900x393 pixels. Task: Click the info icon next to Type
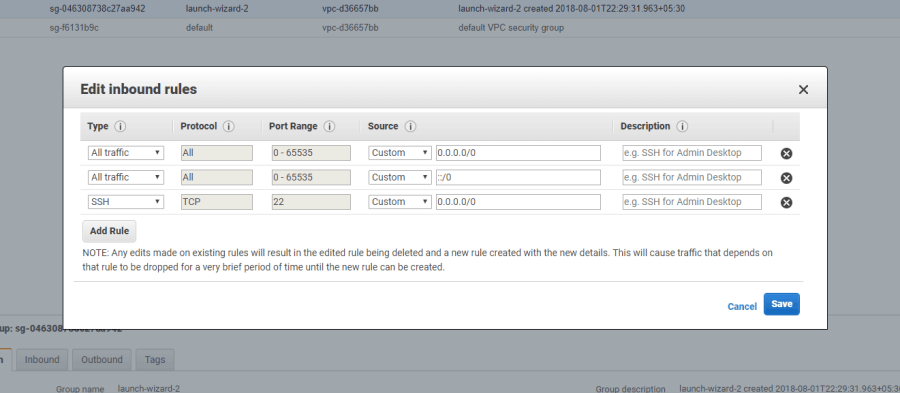120,126
